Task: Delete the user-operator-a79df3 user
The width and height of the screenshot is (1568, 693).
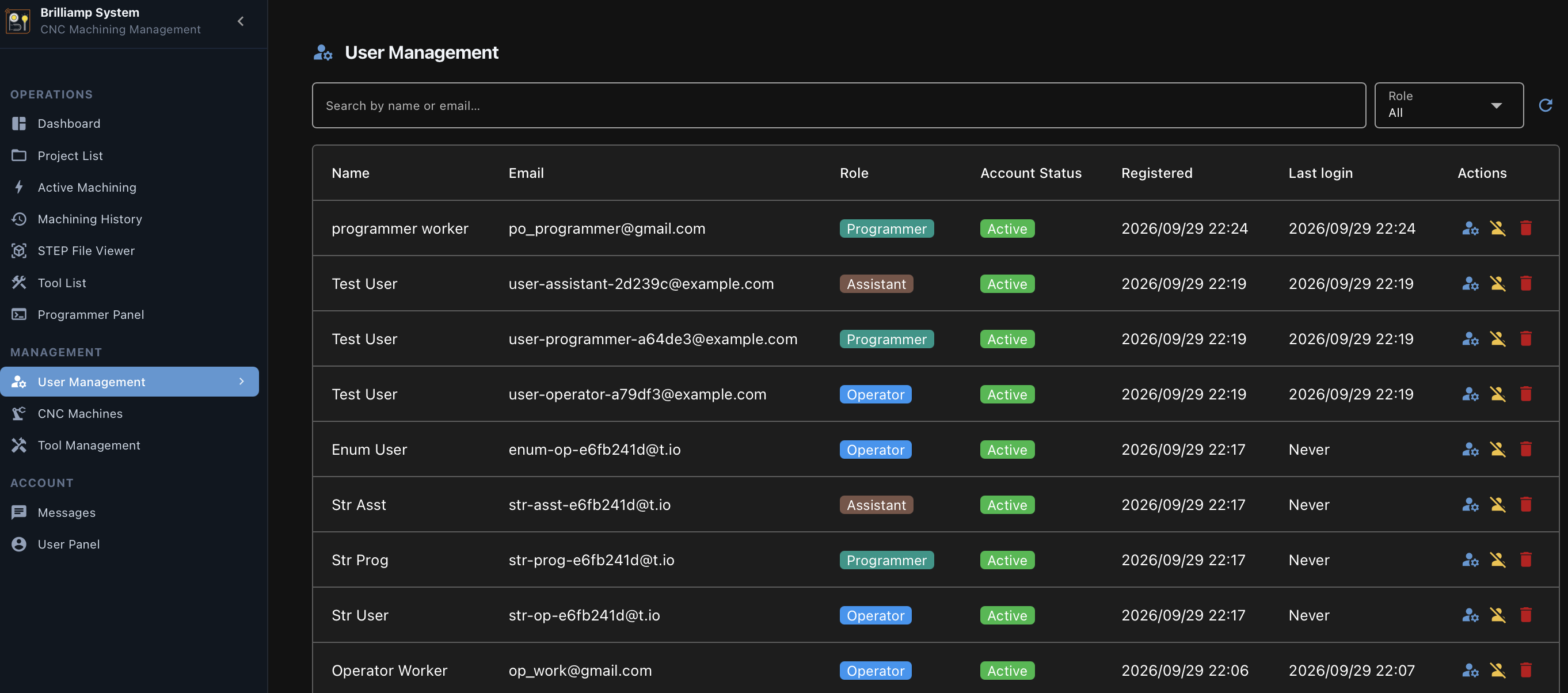Action: [x=1525, y=394]
